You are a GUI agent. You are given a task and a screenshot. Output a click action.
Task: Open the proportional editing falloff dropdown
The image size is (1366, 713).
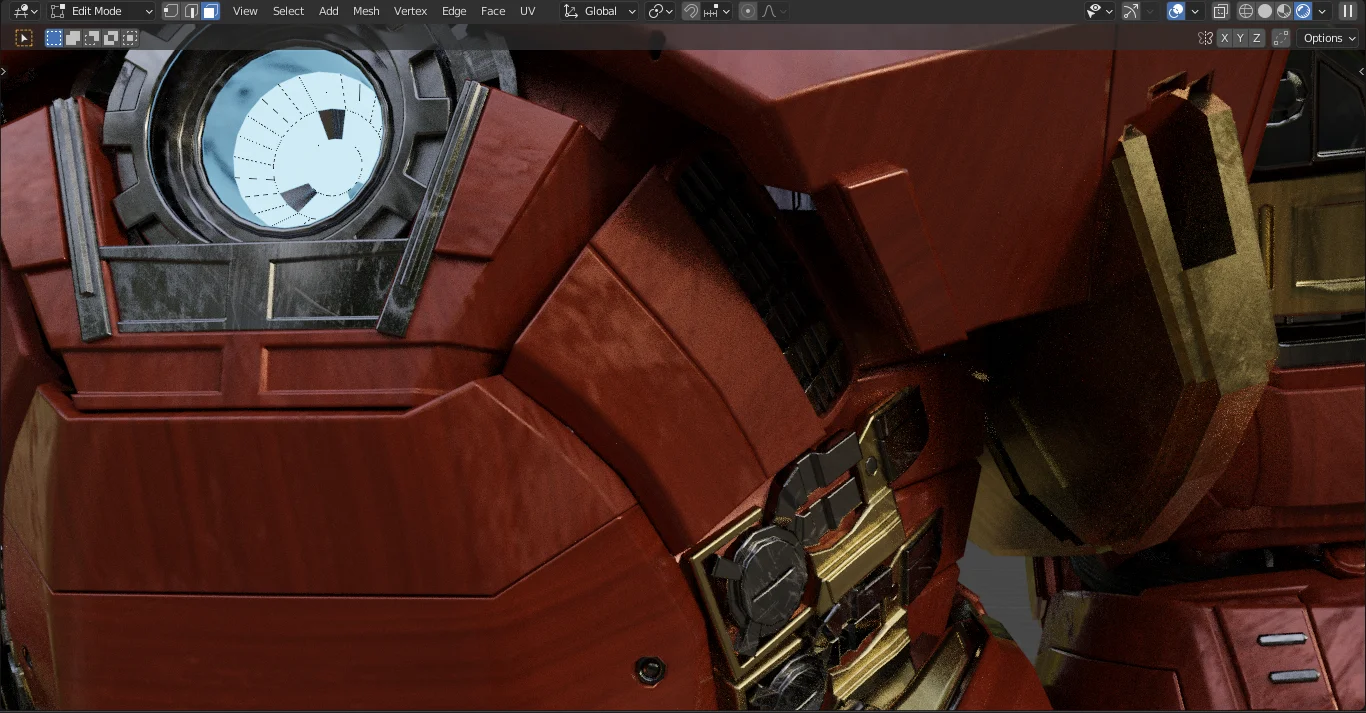click(x=772, y=11)
